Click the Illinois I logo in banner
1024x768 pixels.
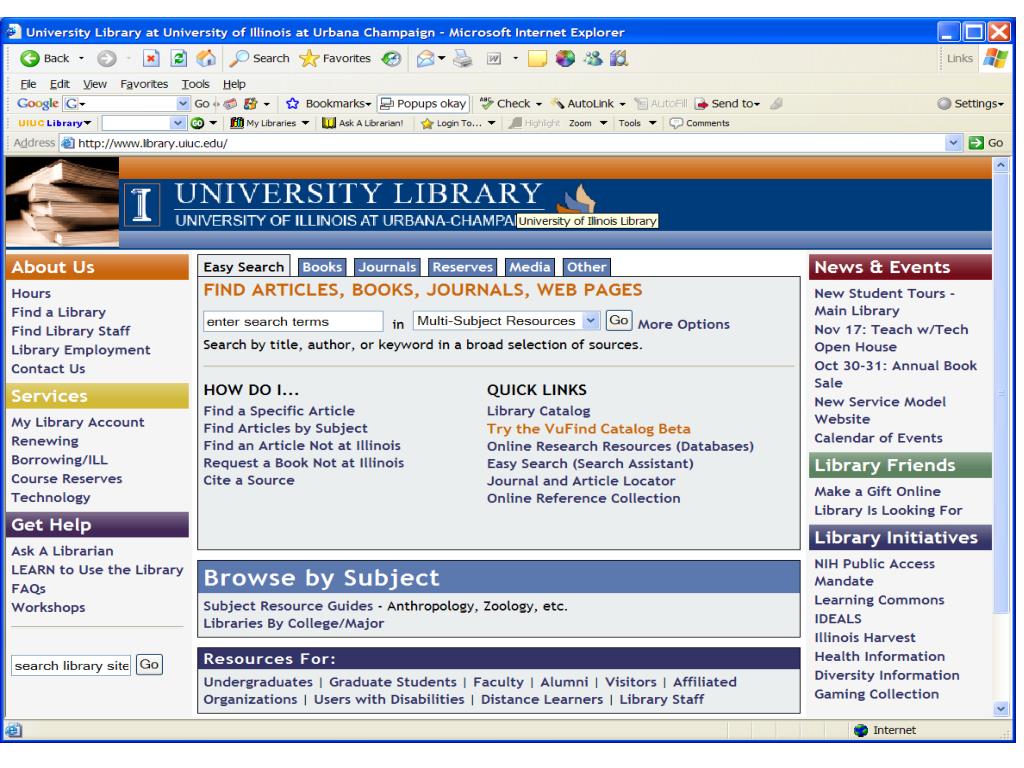[x=142, y=204]
